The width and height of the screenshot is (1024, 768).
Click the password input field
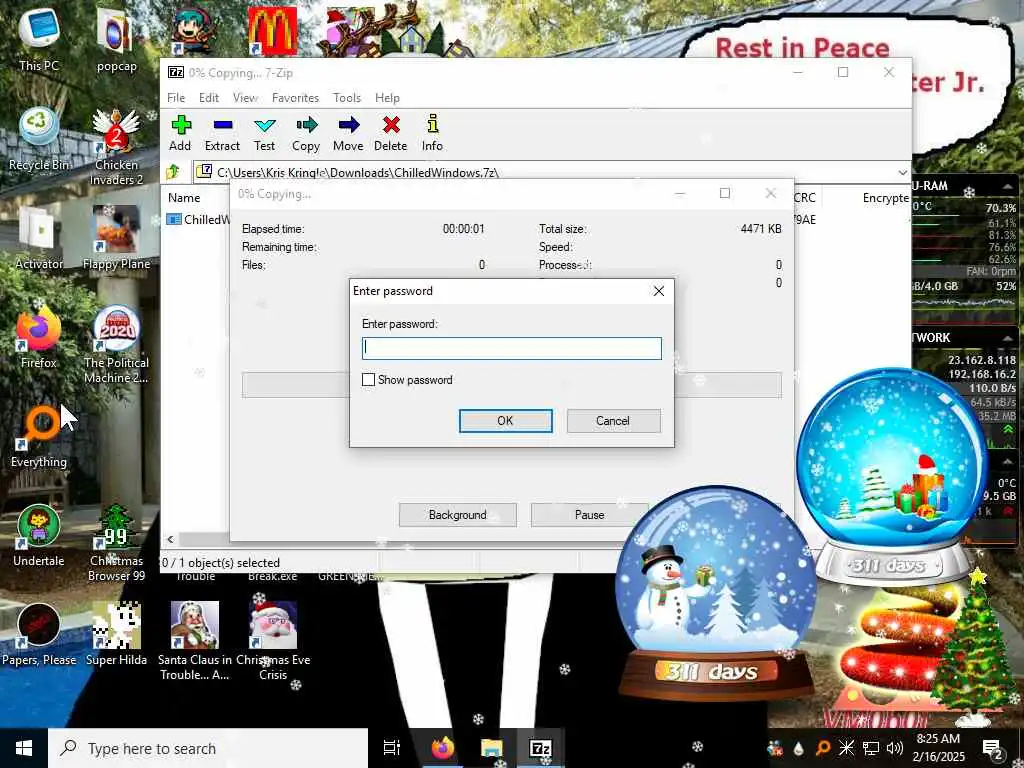[x=512, y=348]
